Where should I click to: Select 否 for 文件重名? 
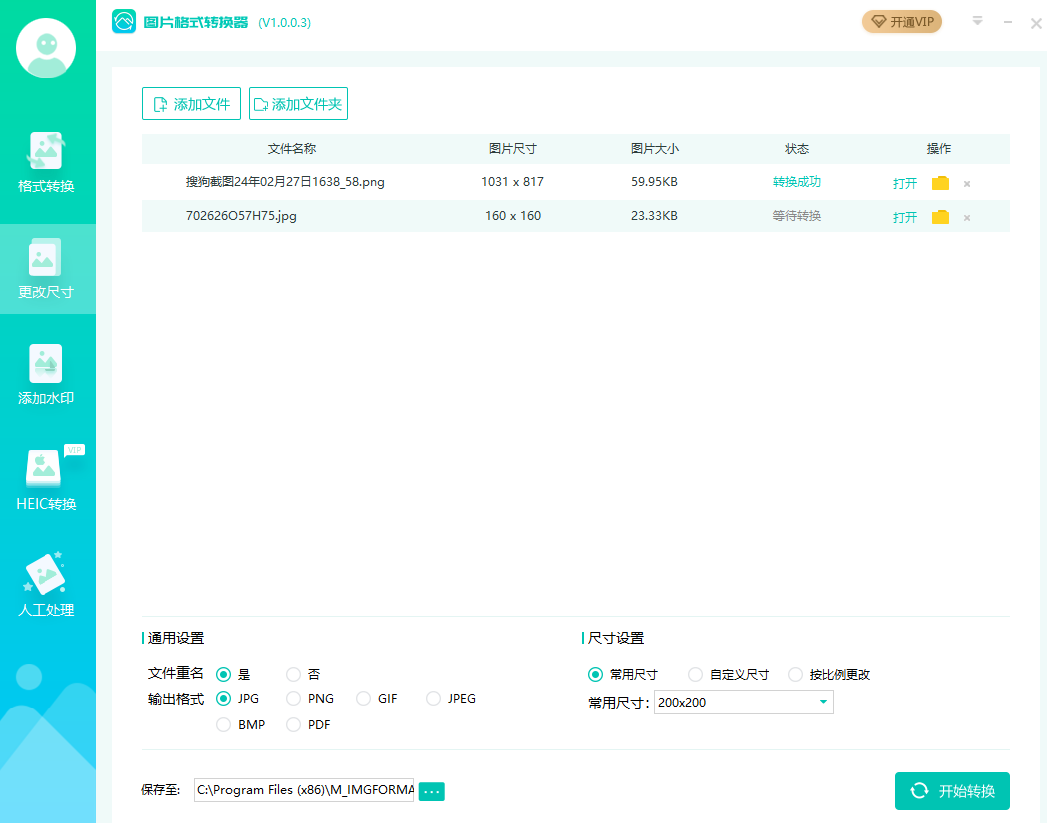coord(293,674)
